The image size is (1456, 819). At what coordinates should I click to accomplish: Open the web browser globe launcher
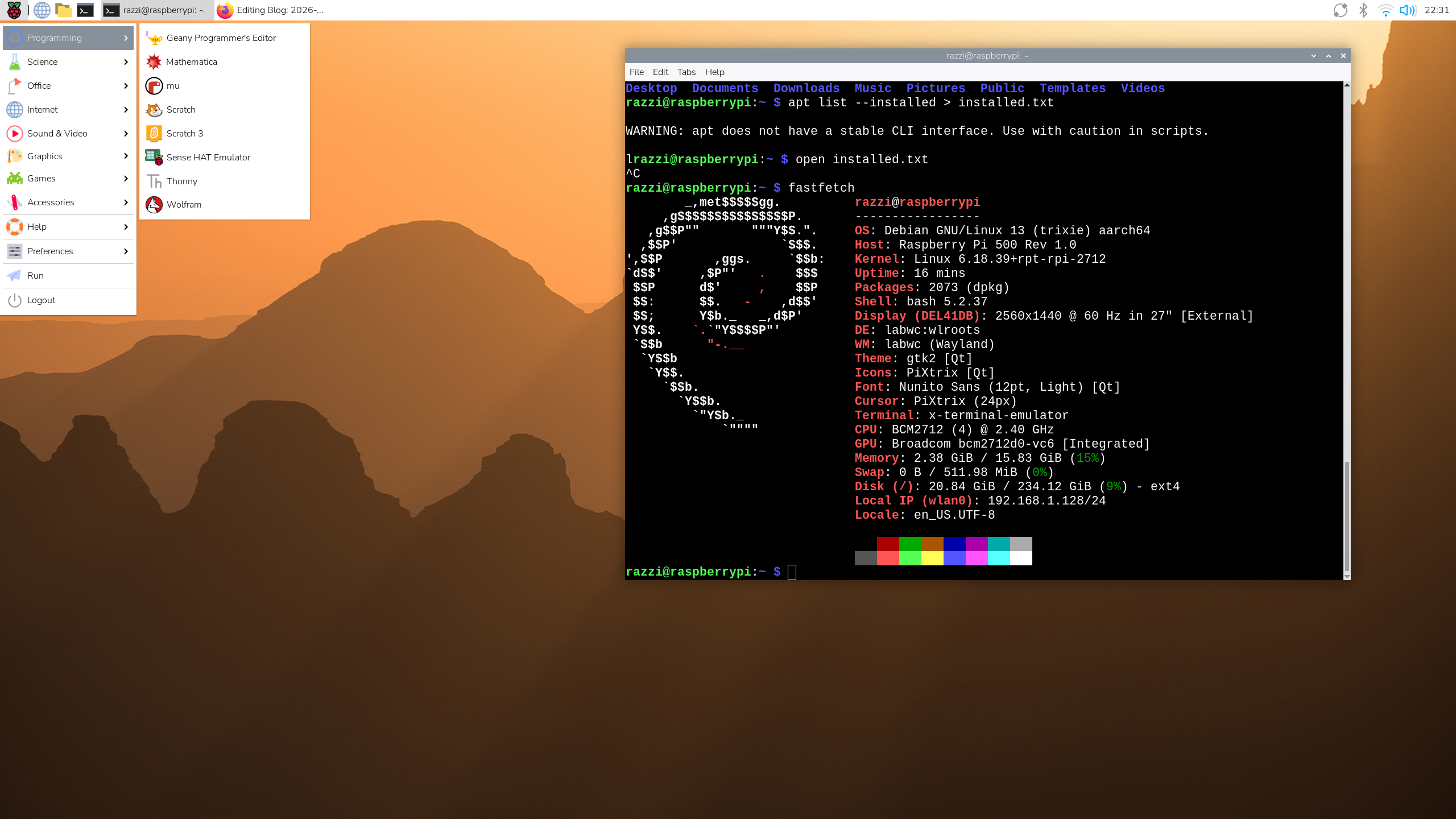[42, 10]
